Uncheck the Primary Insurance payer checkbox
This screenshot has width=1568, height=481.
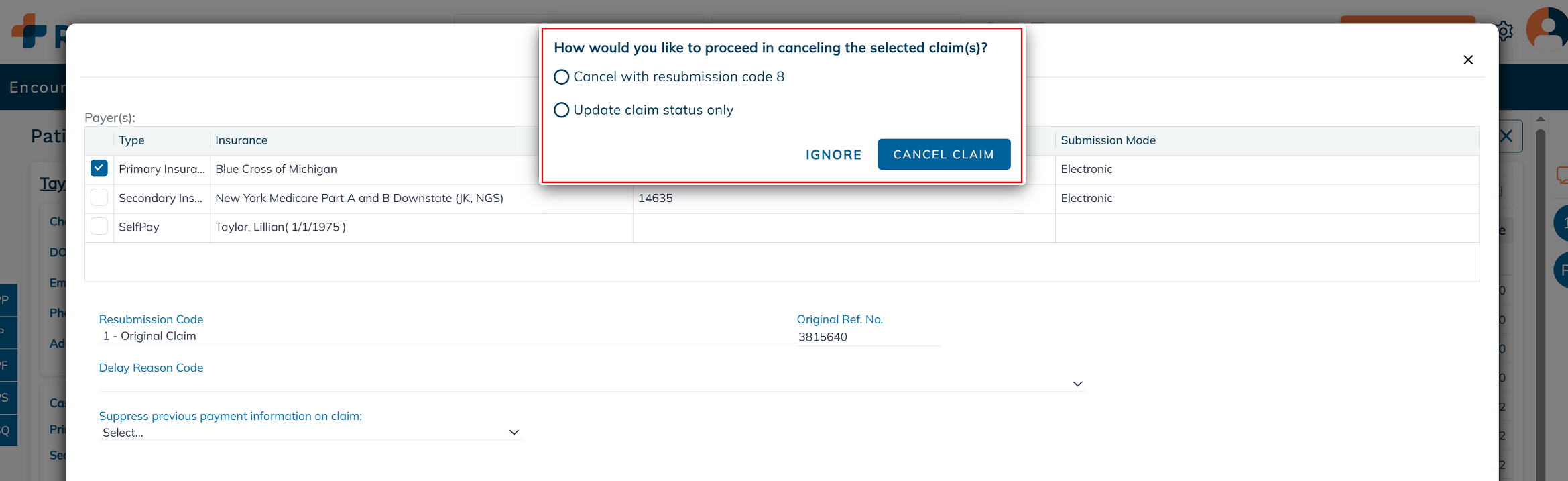pyautogui.click(x=99, y=168)
